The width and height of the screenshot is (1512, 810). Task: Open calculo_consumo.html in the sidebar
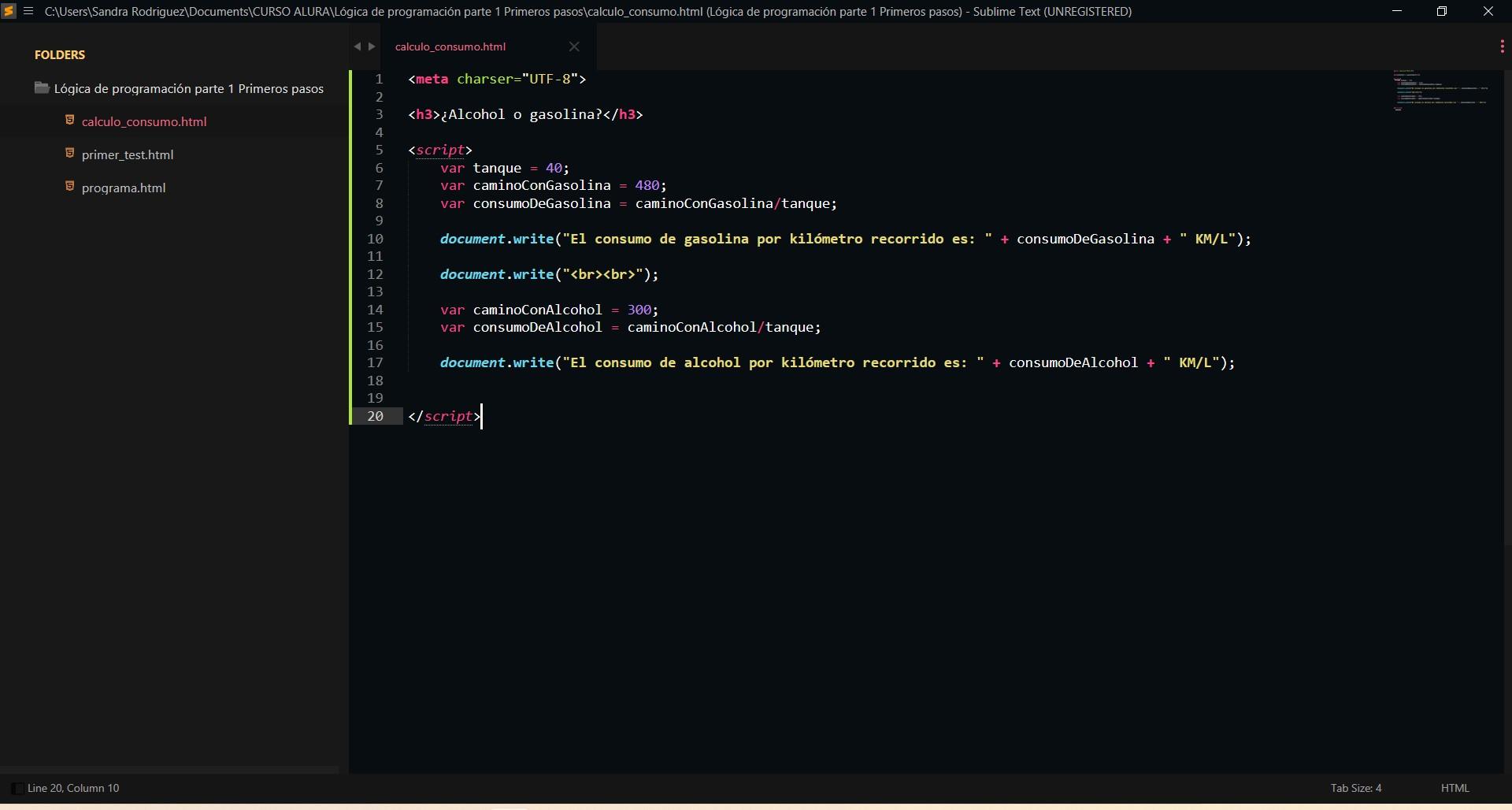pos(144,121)
